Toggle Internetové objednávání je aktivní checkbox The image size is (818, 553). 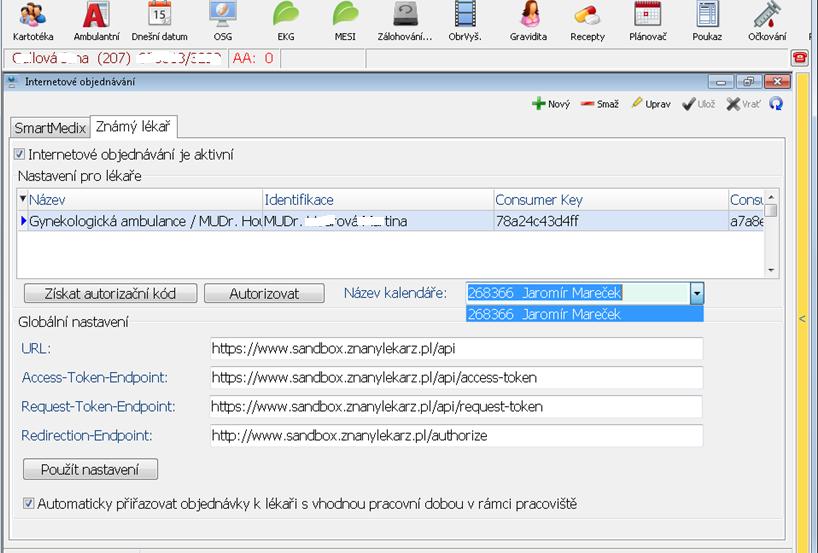[x=19, y=154]
